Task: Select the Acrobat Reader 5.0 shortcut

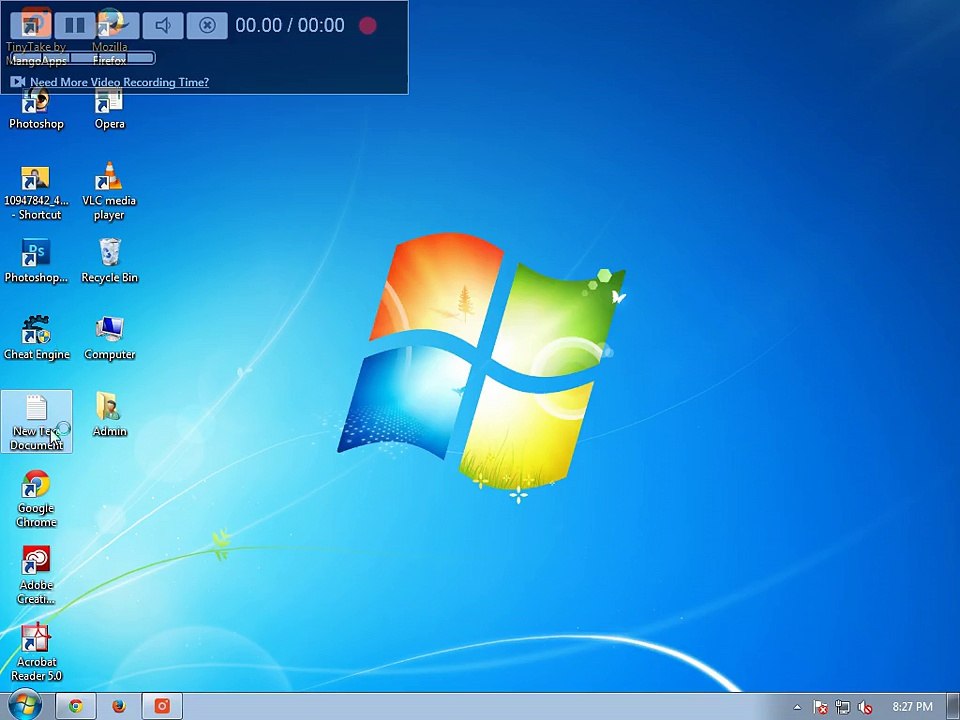Action: coord(36,653)
